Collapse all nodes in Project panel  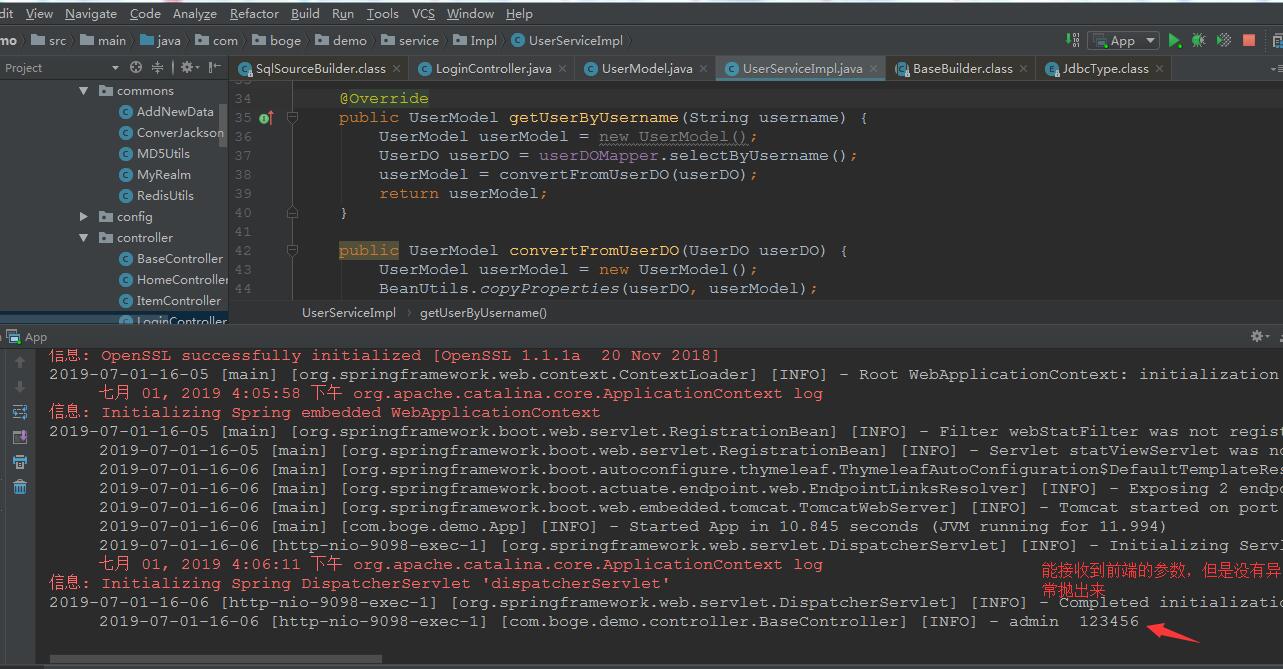pos(157,68)
